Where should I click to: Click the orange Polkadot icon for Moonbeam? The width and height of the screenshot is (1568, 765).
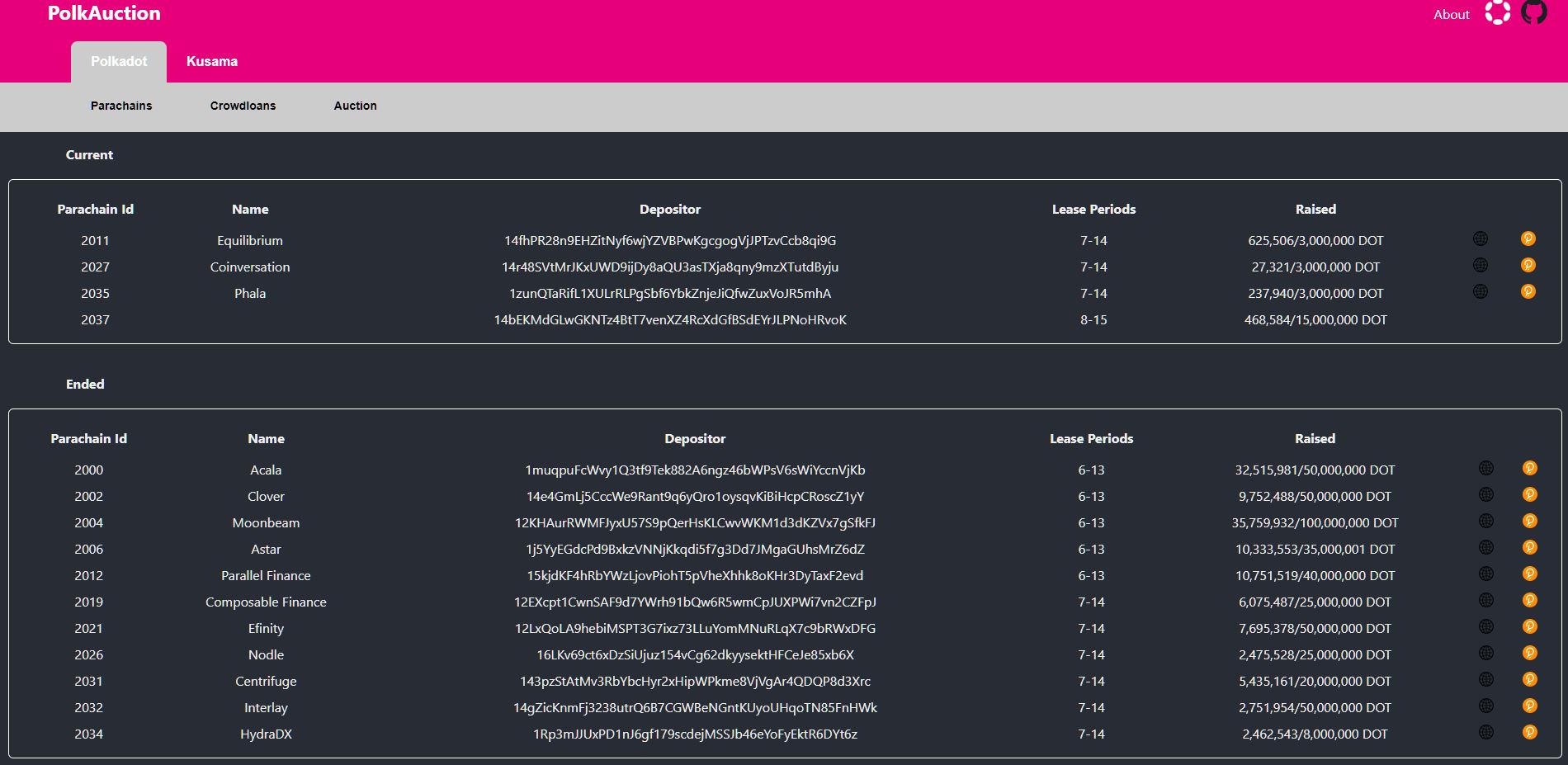tap(1530, 521)
